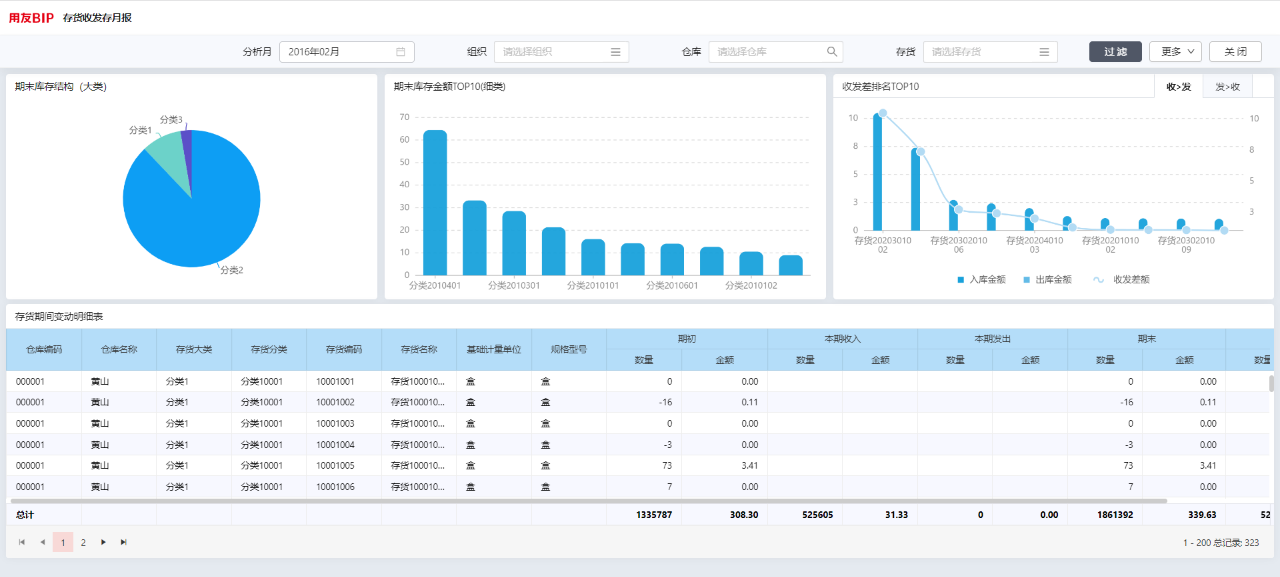
Task: Click the total amount 308.30
Action: point(744,514)
